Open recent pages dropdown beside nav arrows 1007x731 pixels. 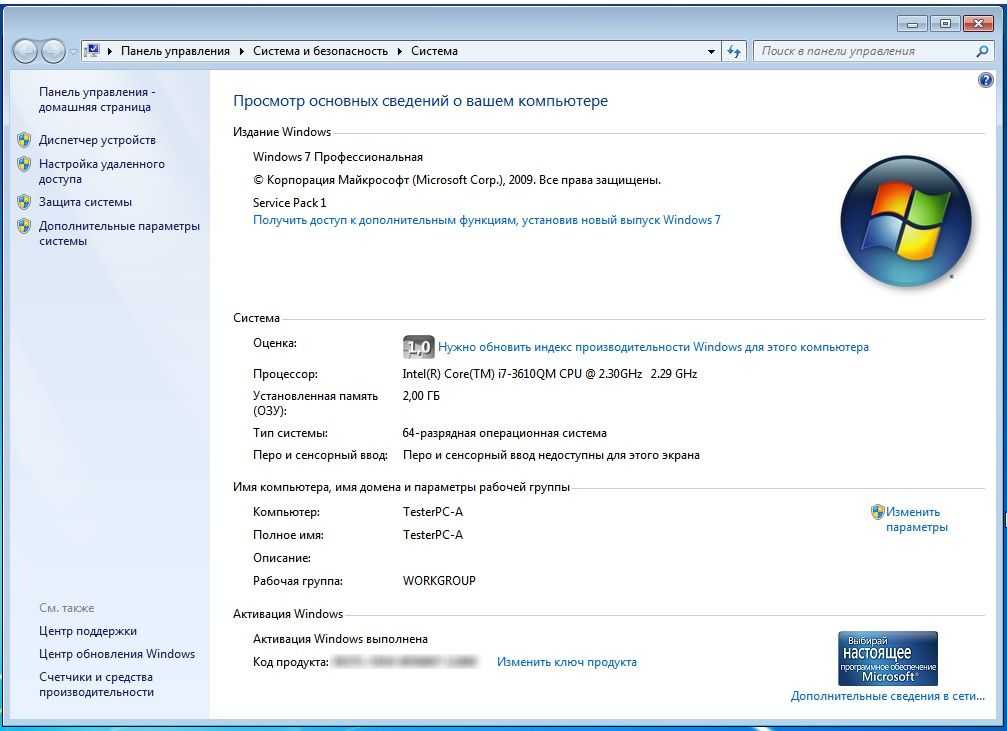(73, 51)
